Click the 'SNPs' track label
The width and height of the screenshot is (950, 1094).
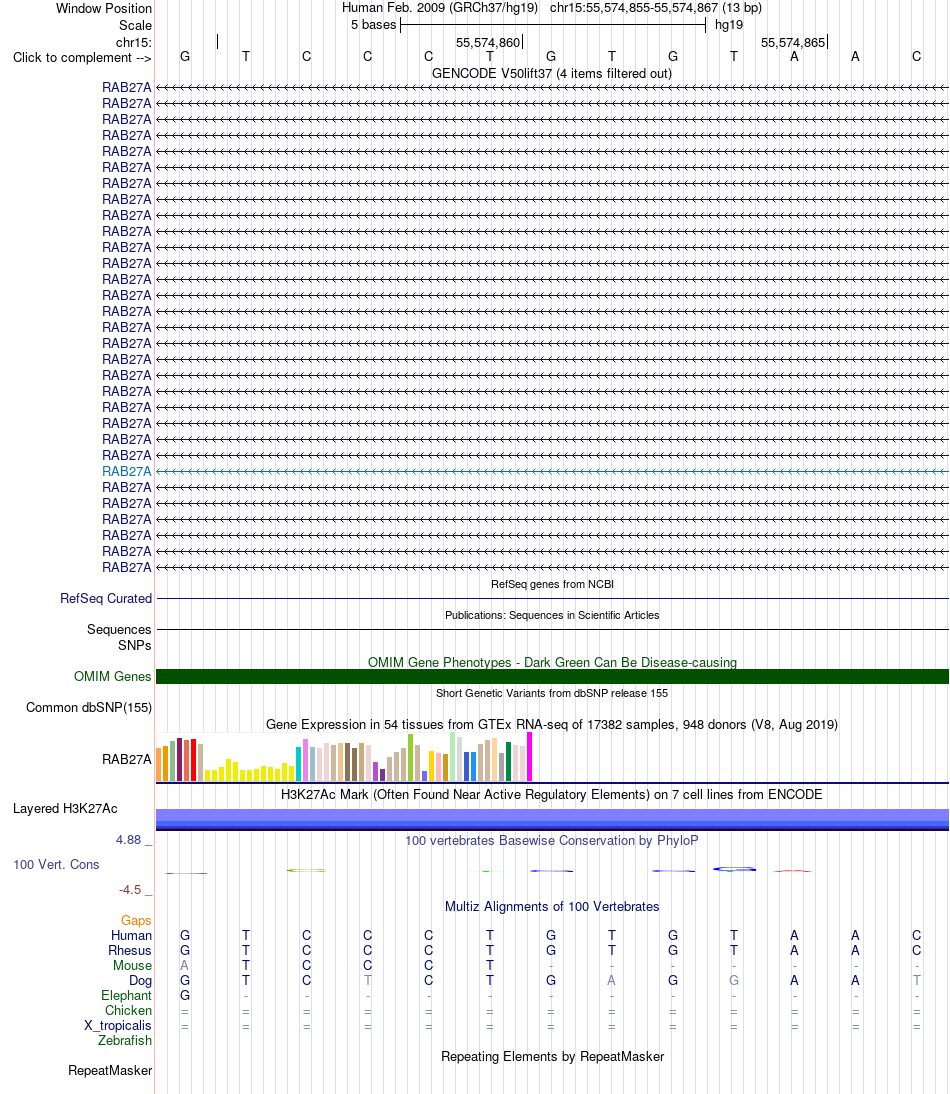[x=135, y=645]
